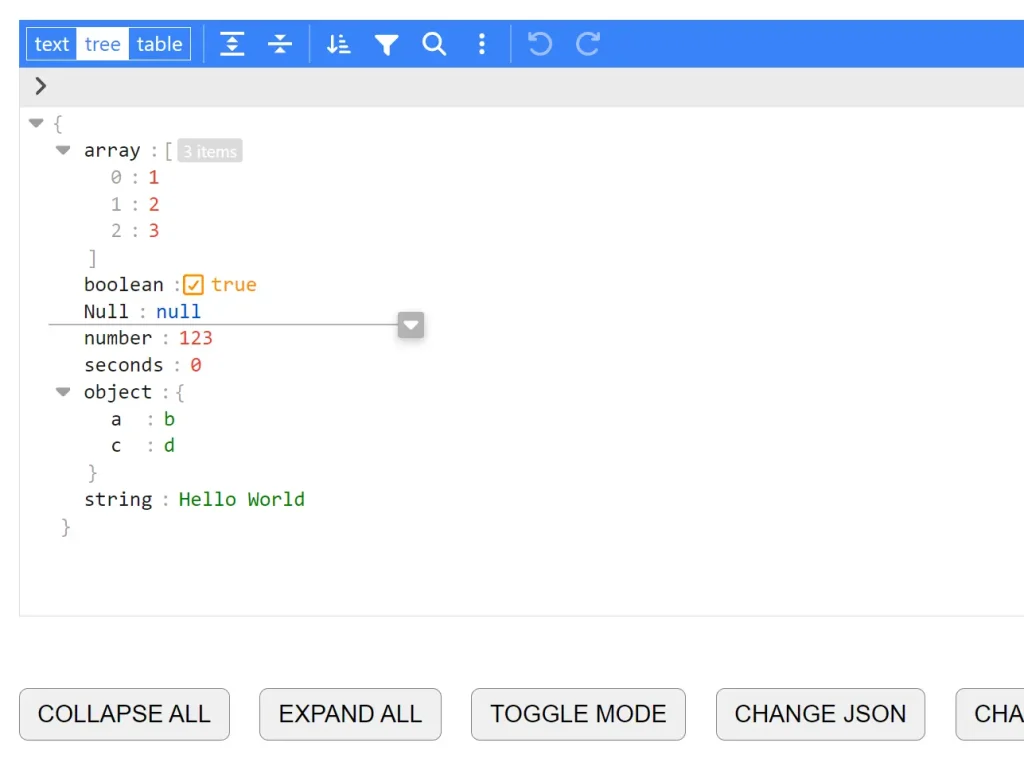This screenshot has height=766, width=1024.
Task: Expand the navigation bar chevron
Action: click(40, 86)
